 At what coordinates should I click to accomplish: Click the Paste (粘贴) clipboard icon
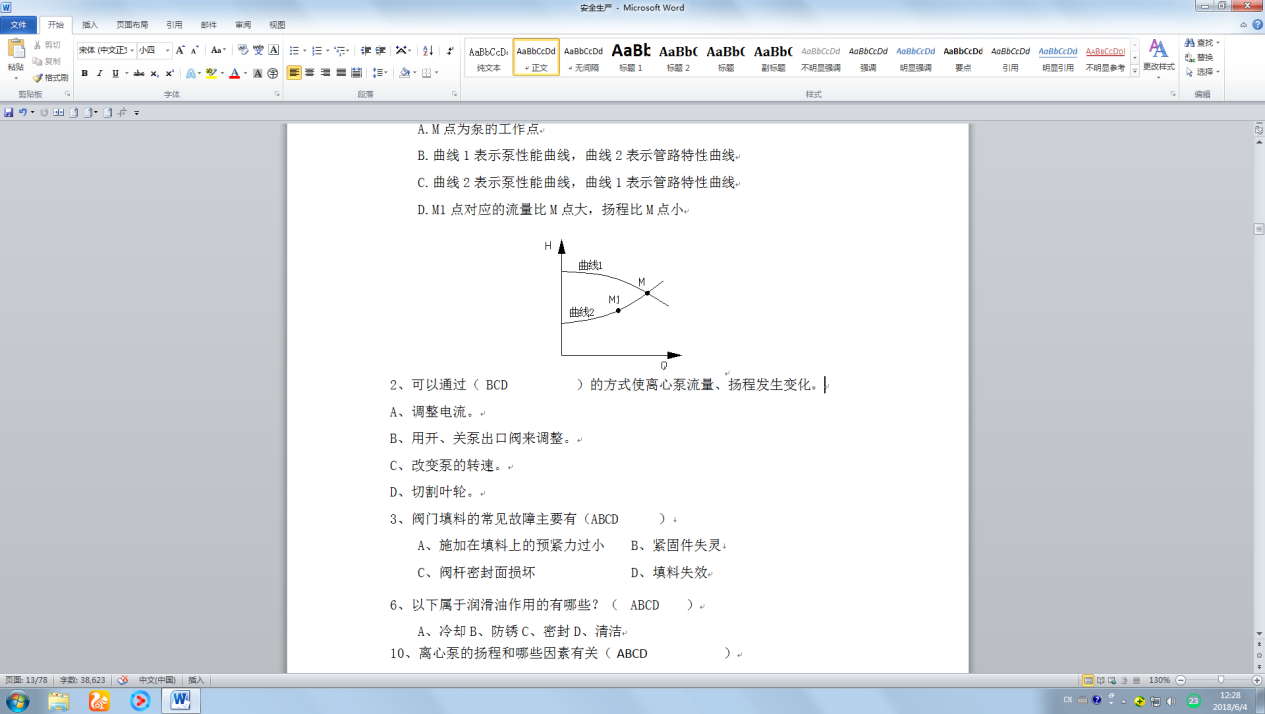tap(15, 55)
